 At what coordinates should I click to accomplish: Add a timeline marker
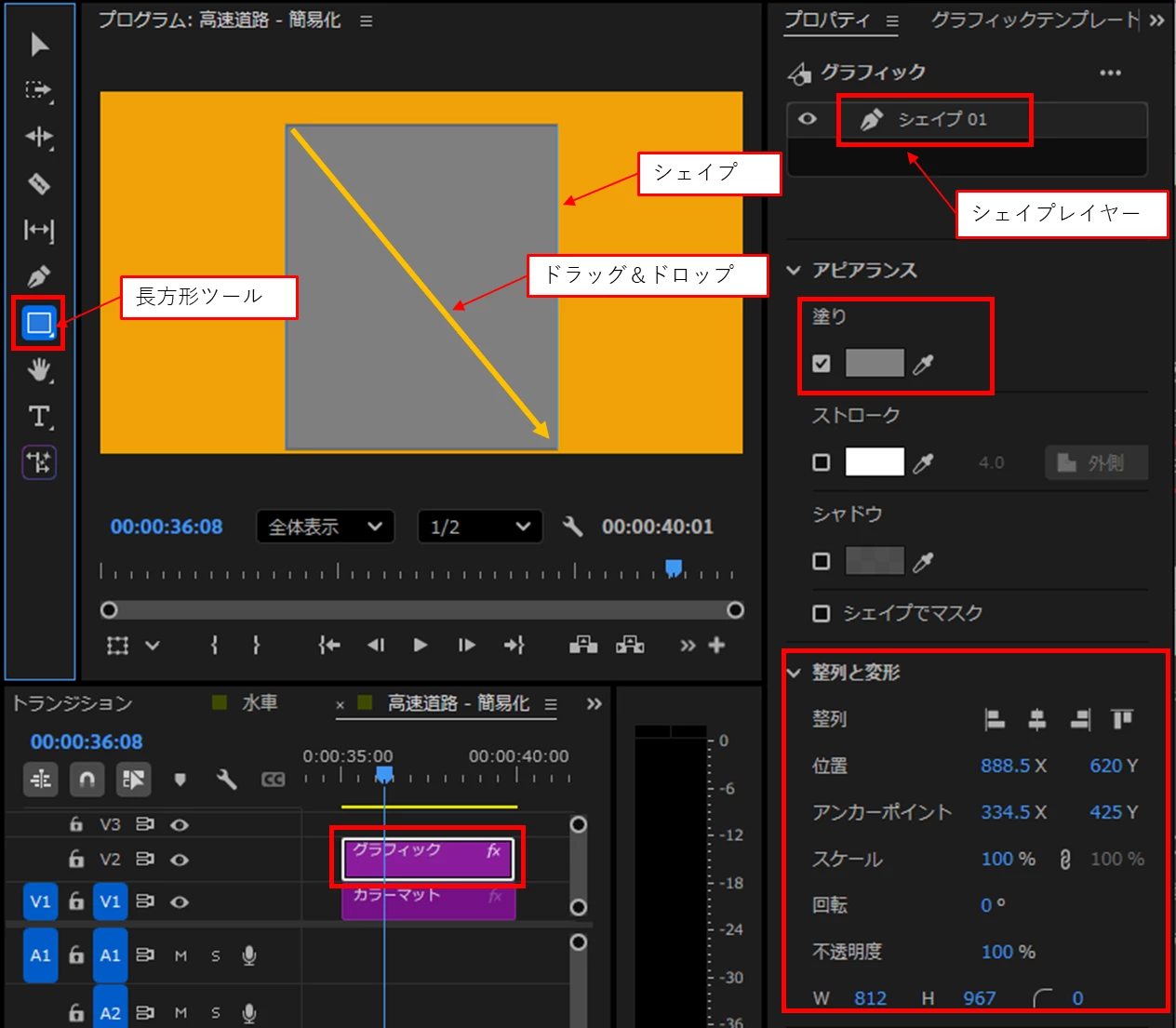pyautogui.click(x=180, y=779)
